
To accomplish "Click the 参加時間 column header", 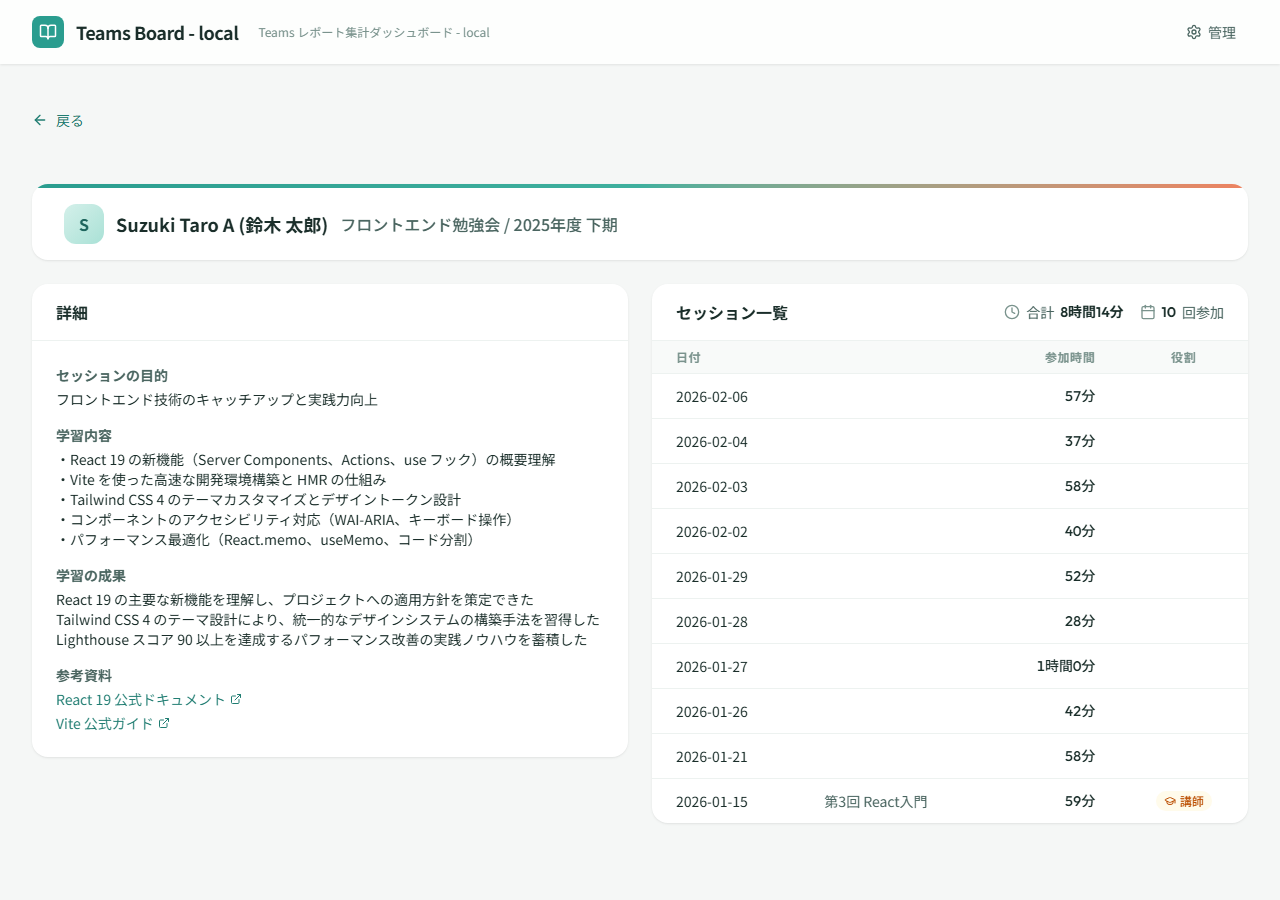I will point(1069,357).
